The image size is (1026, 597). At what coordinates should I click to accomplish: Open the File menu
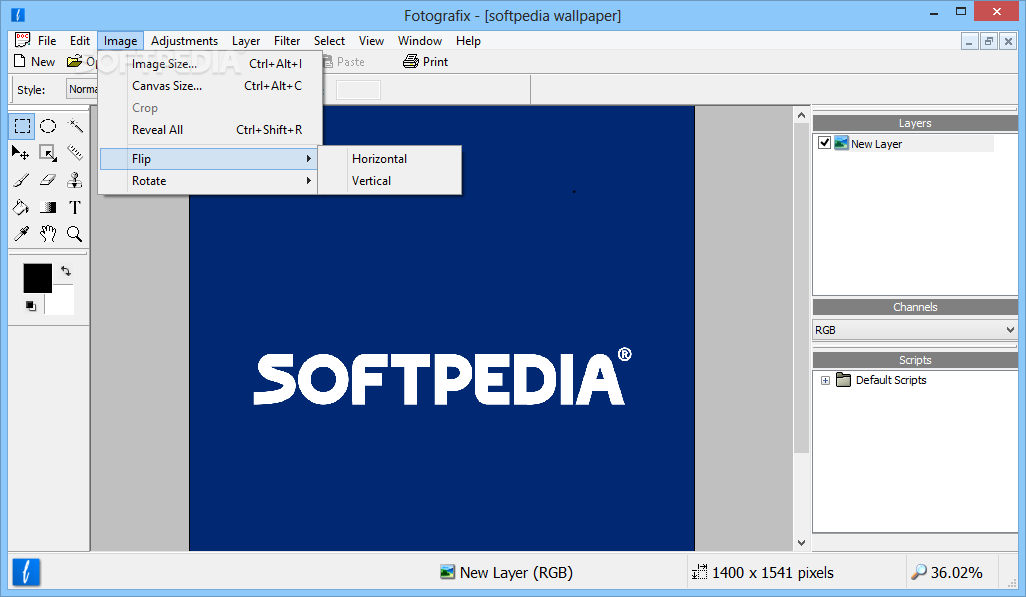pos(47,41)
